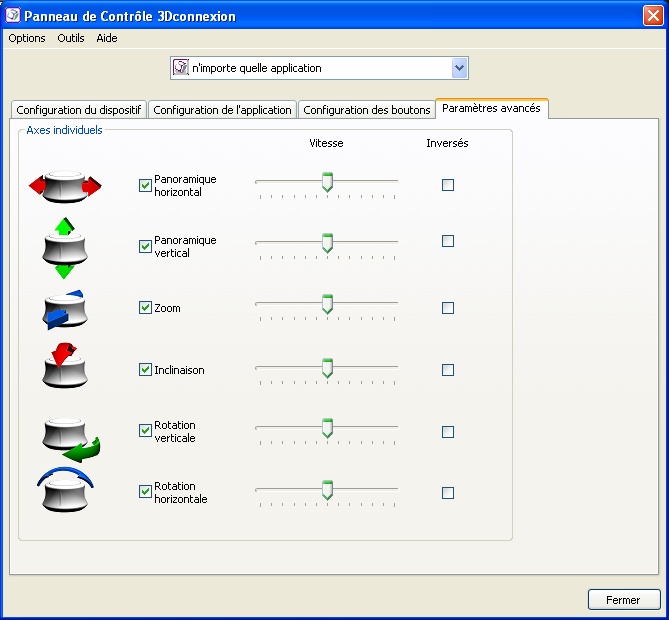Click the Rotation horizontale icon with blue arc
The height and width of the screenshot is (620, 669).
(65, 489)
